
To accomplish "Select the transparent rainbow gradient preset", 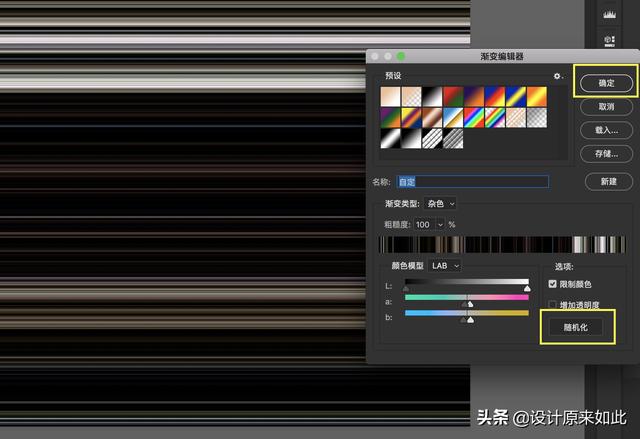I will click(x=495, y=118).
